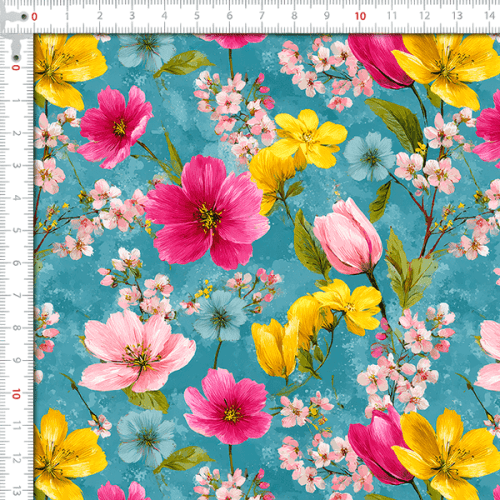Viewport: 500px width, 500px height.
Task: Click the number 1 on the left ruler
Action: [x=16, y=100]
